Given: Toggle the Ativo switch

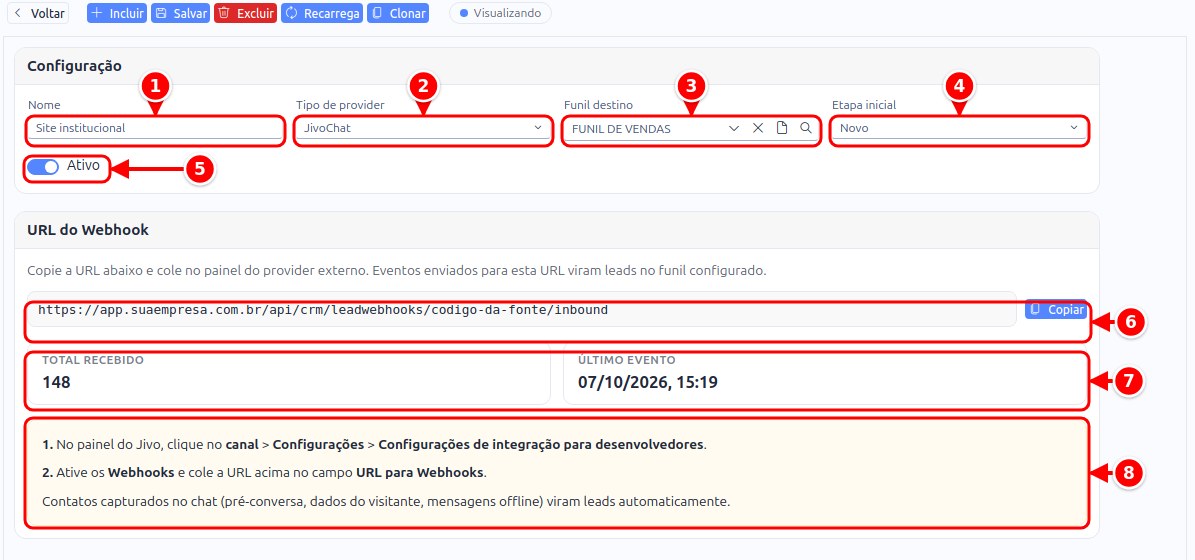Looking at the screenshot, I should 43,167.
